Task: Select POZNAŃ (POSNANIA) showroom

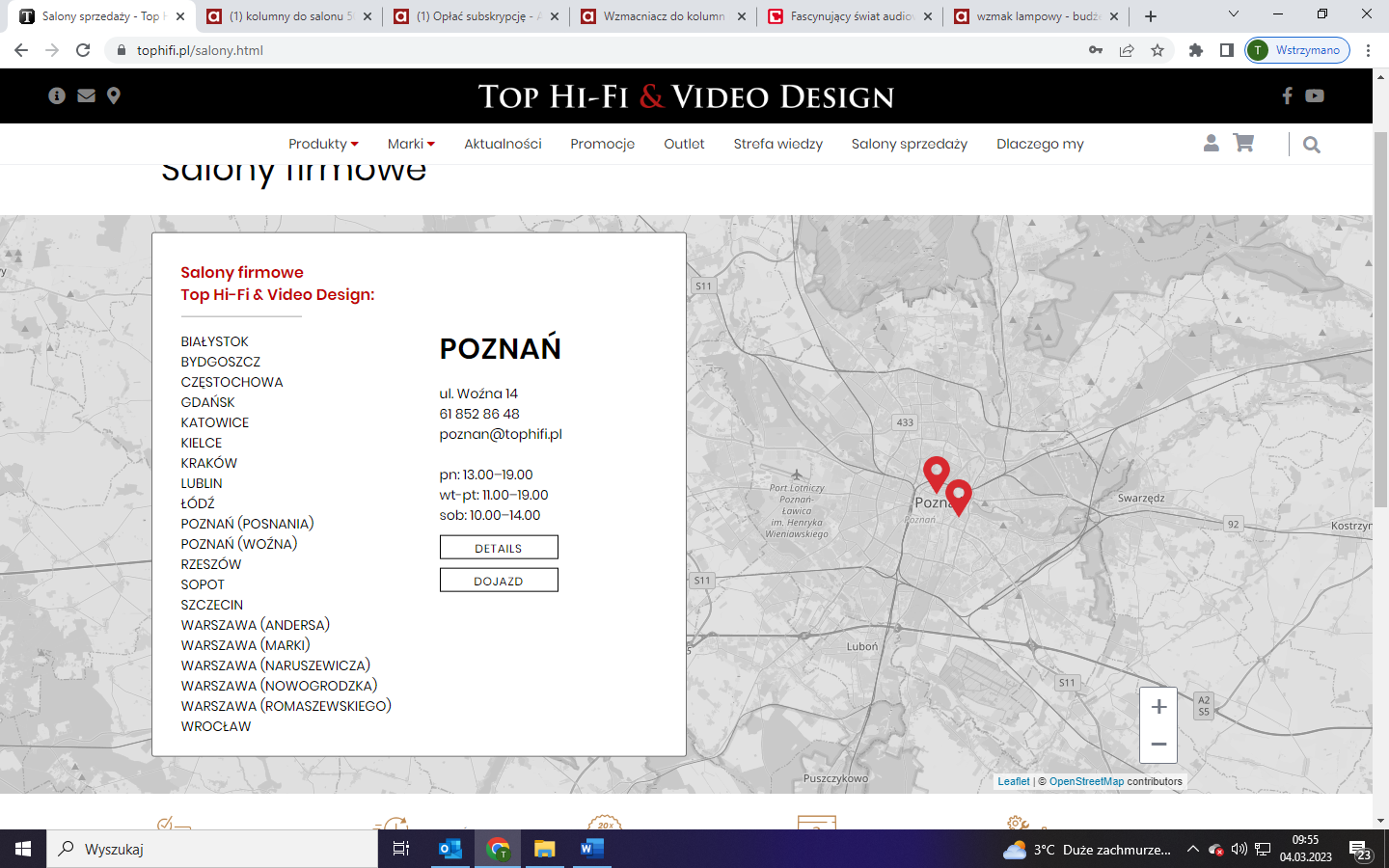Action: (x=247, y=524)
